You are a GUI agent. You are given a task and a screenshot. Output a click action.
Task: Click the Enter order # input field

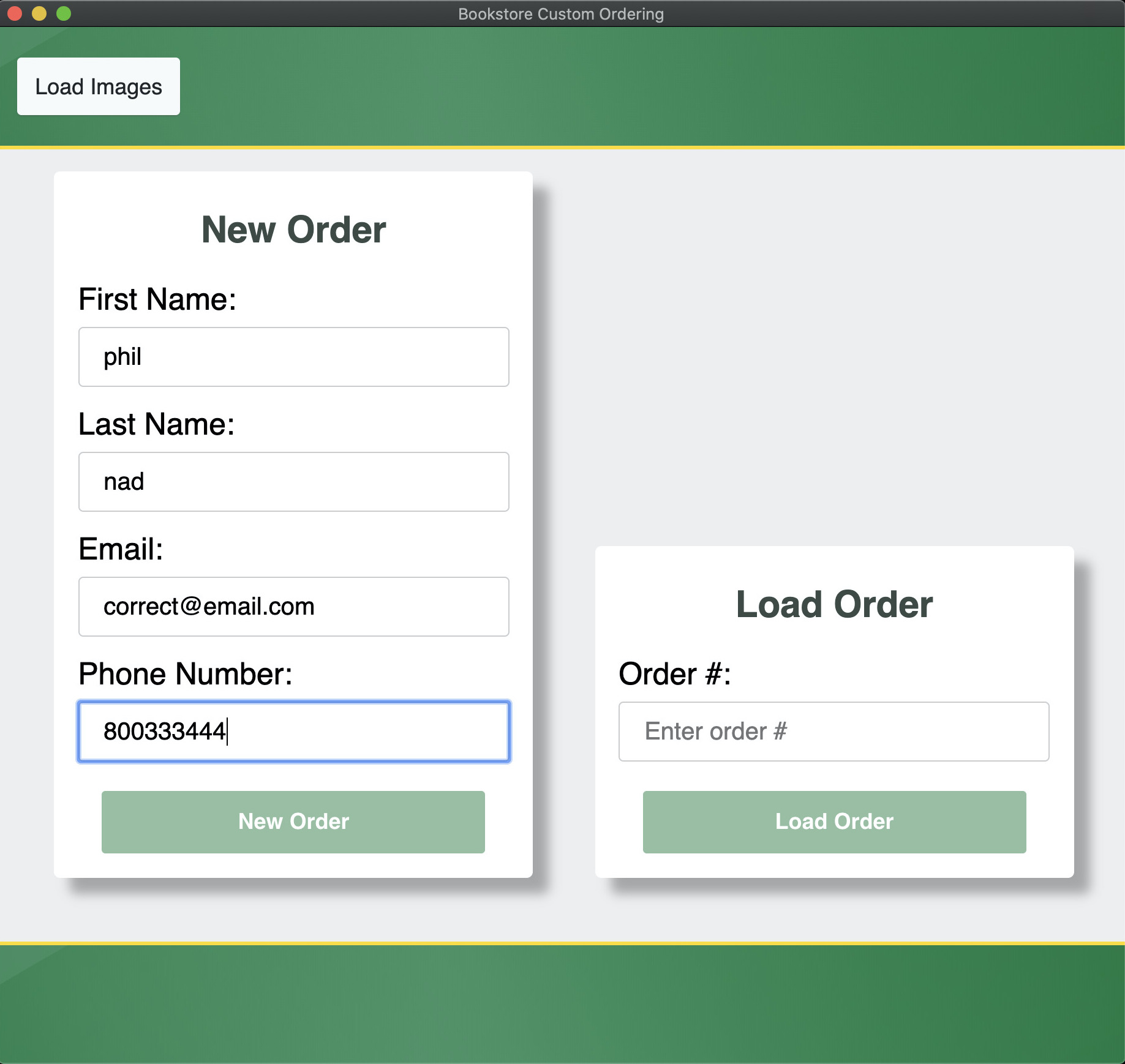pyautogui.click(x=833, y=732)
